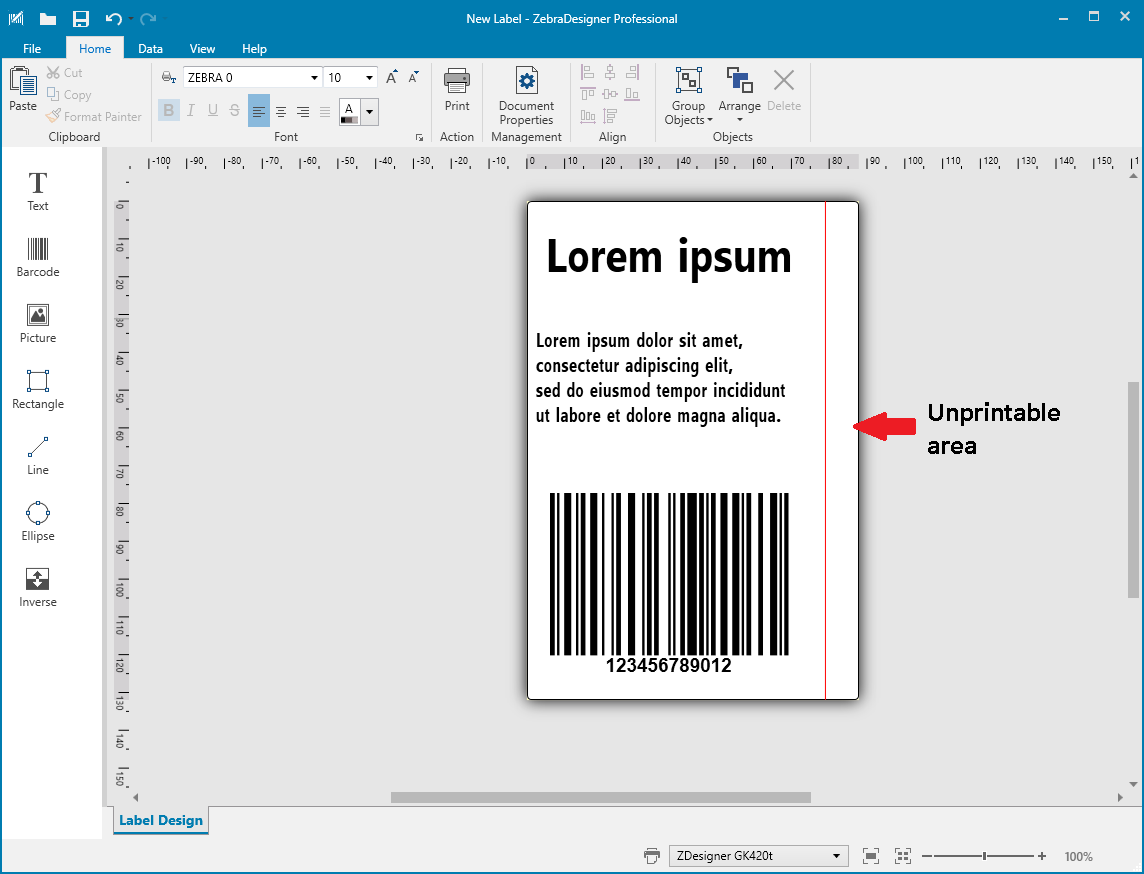Toggle bold formatting

[168, 110]
